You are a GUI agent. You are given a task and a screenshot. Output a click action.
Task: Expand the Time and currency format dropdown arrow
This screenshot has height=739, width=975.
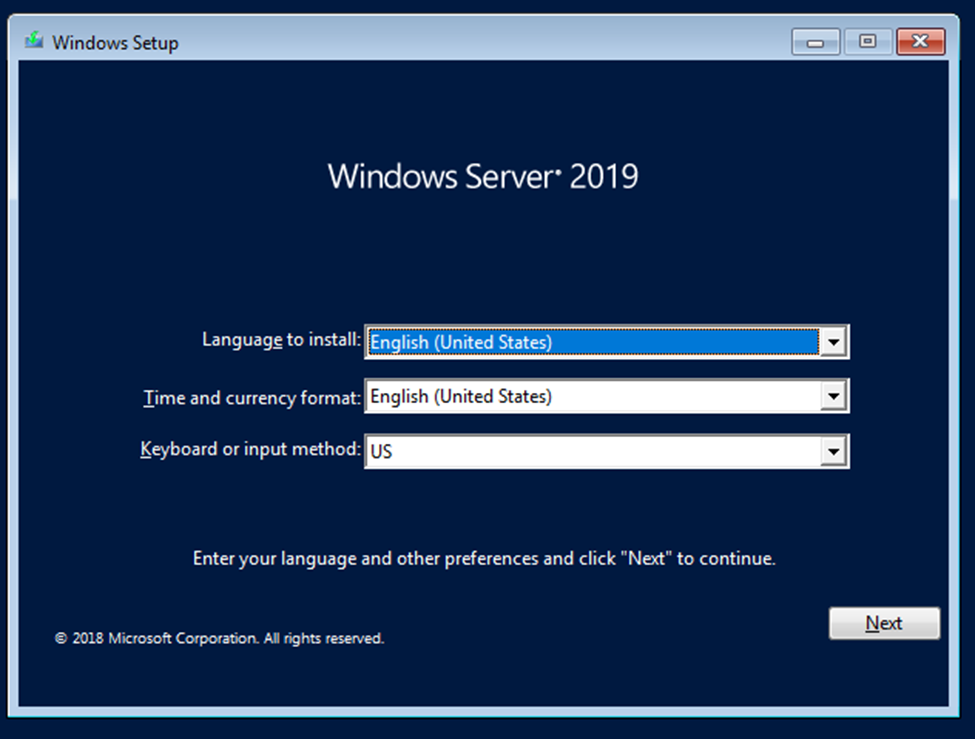[x=833, y=396]
